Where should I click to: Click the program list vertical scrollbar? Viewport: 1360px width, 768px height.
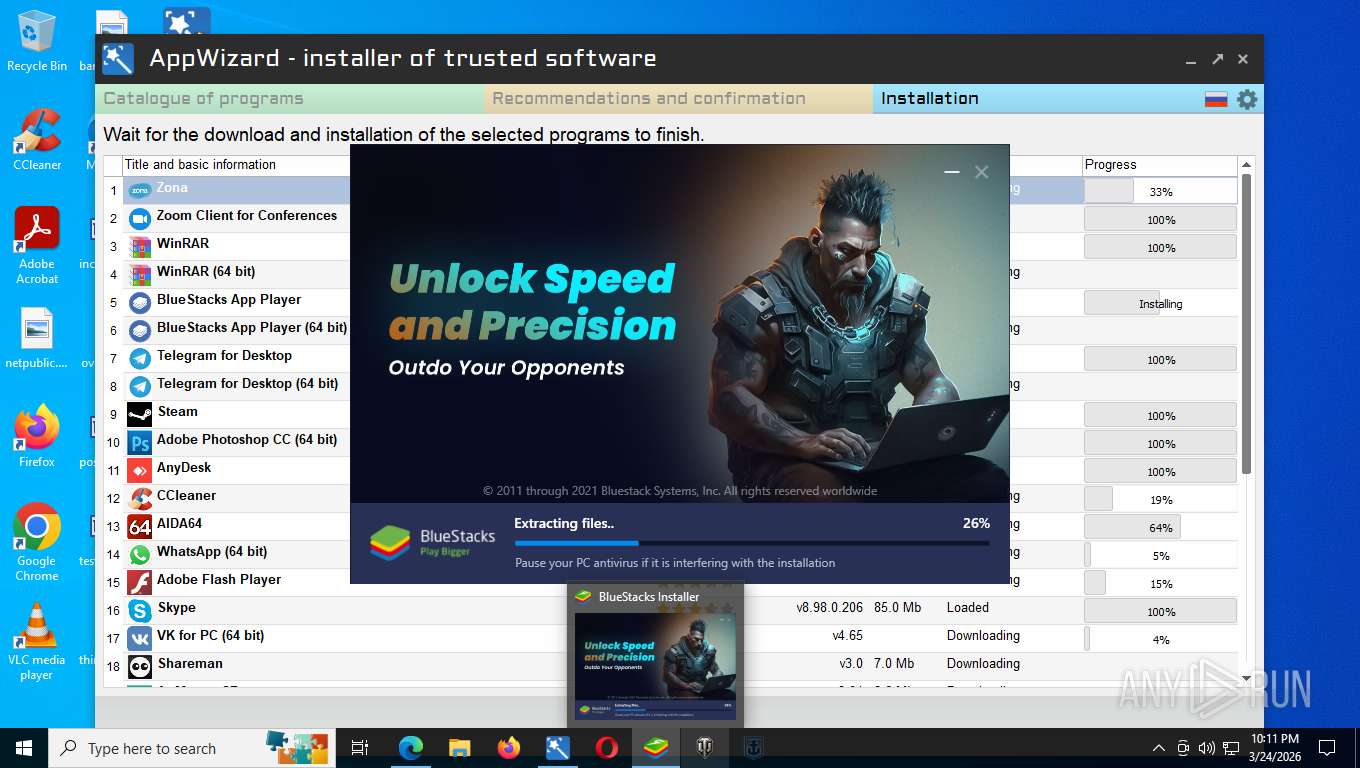tap(1246, 324)
